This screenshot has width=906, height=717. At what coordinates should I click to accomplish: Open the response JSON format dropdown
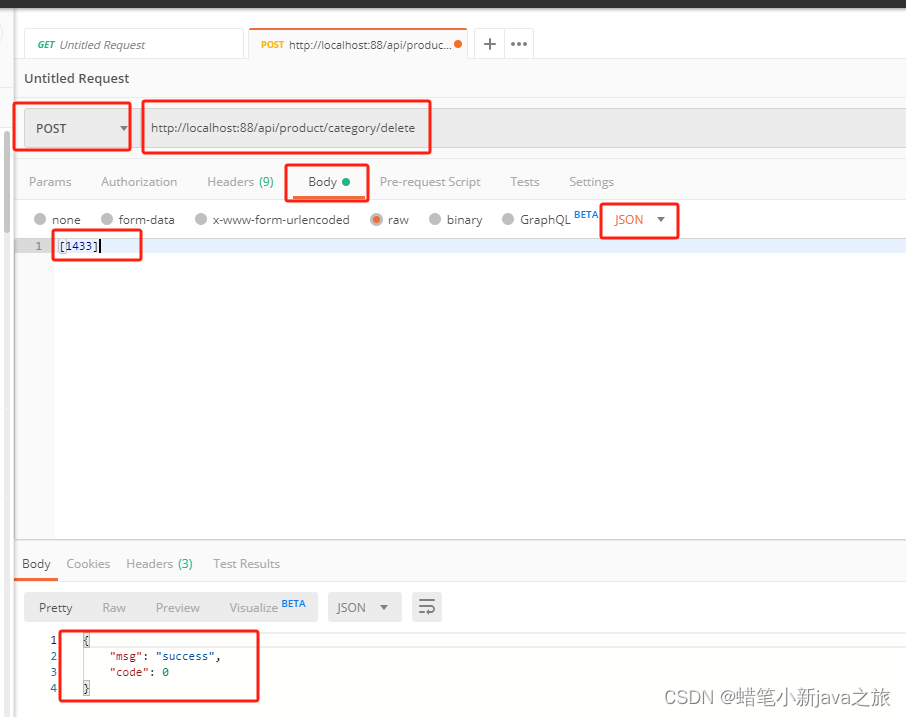pyautogui.click(x=365, y=607)
